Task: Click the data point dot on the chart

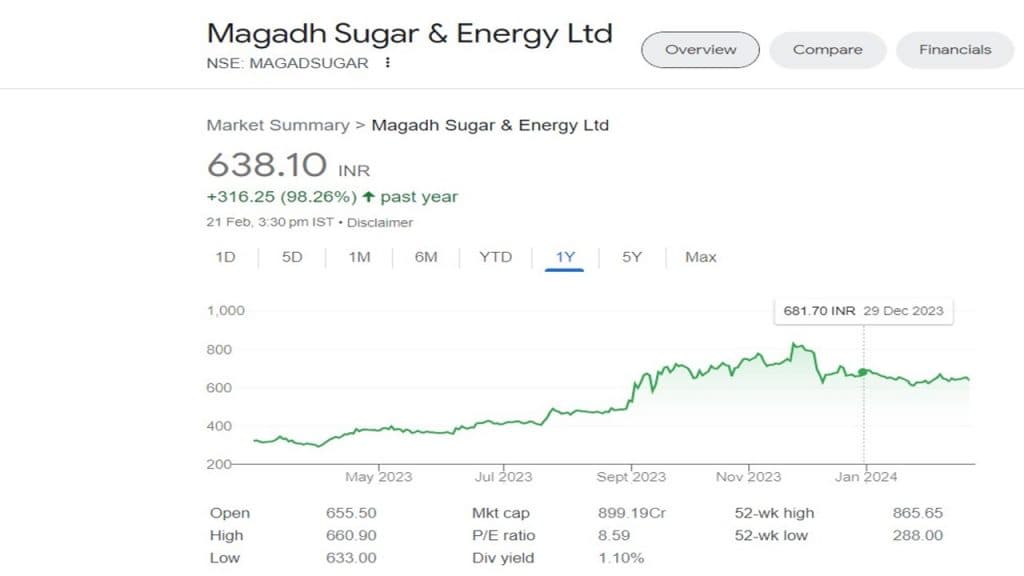Action: 863,372
